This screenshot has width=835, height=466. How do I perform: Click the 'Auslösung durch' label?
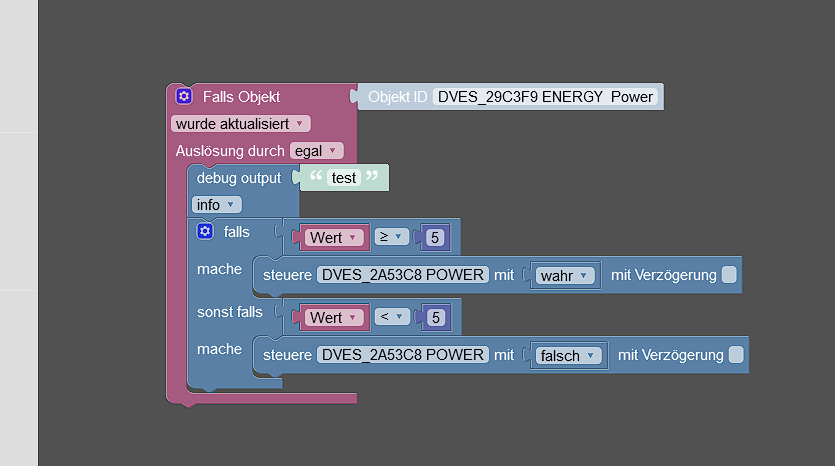point(230,151)
